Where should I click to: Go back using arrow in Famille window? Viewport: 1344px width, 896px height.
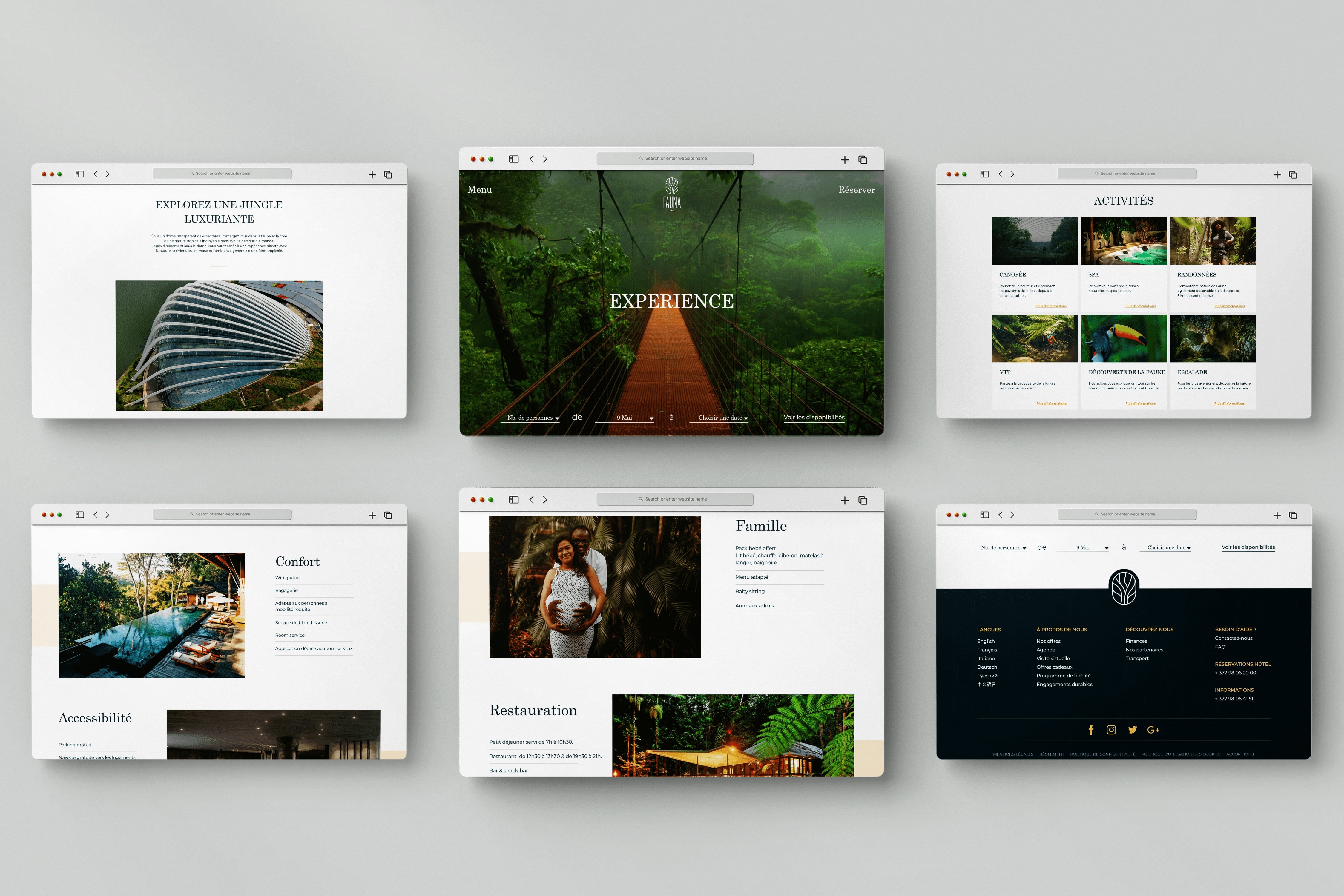(531, 500)
